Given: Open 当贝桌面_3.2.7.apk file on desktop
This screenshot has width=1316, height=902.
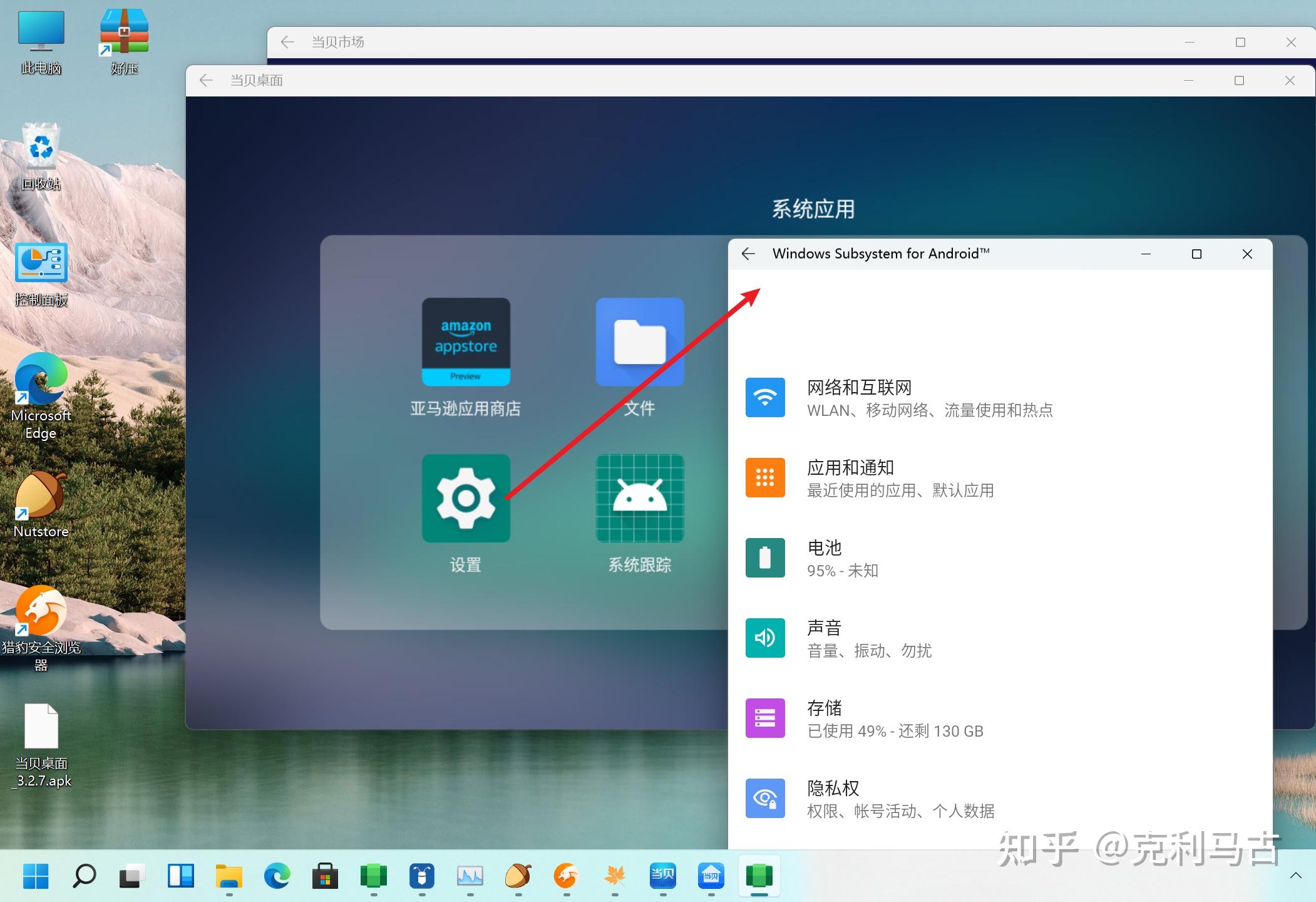Looking at the screenshot, I should pyautogui.click(x=41, y=727).
